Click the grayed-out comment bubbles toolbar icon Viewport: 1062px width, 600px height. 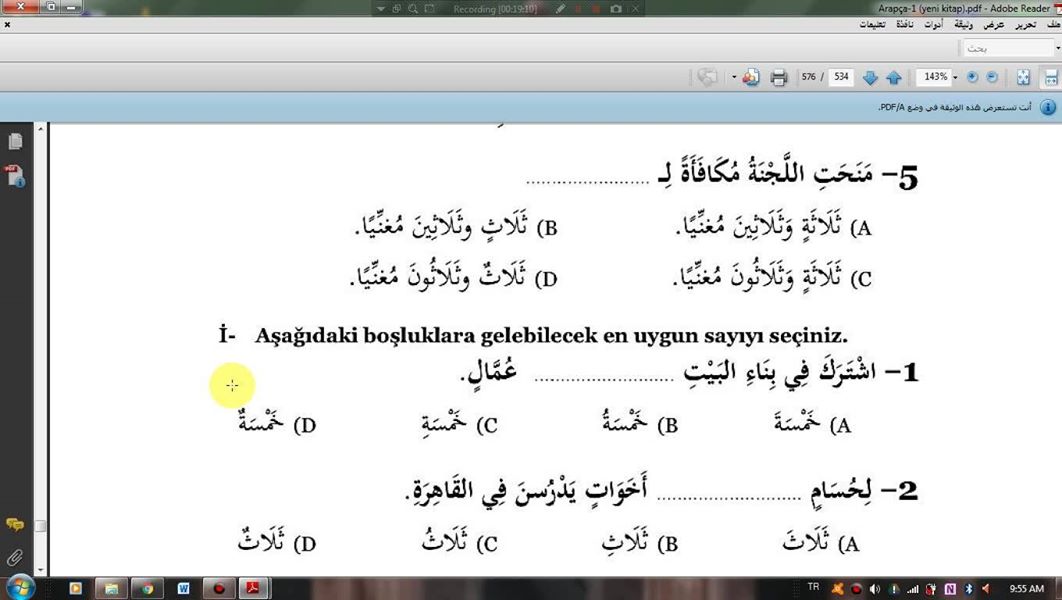[x=707, y=78]
